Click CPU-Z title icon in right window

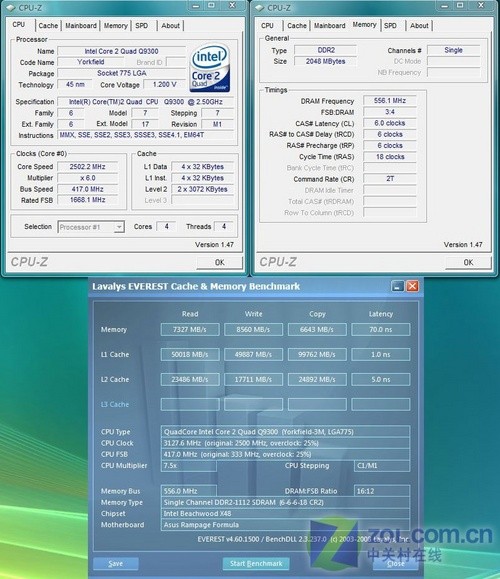tap(259, 8)
